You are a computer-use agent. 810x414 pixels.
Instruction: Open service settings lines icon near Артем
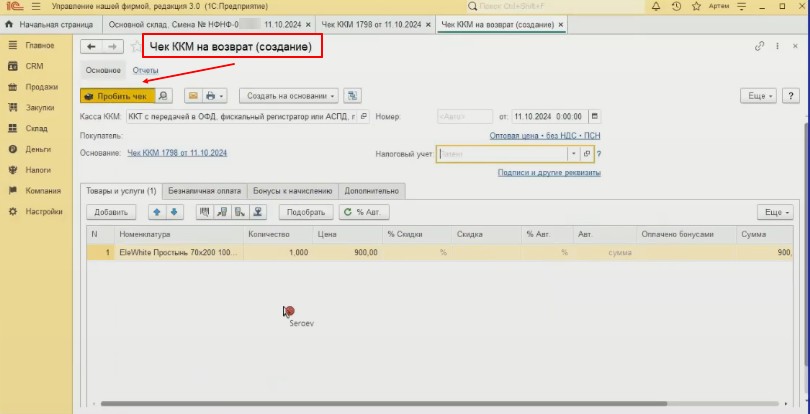(x=742, y=7)
